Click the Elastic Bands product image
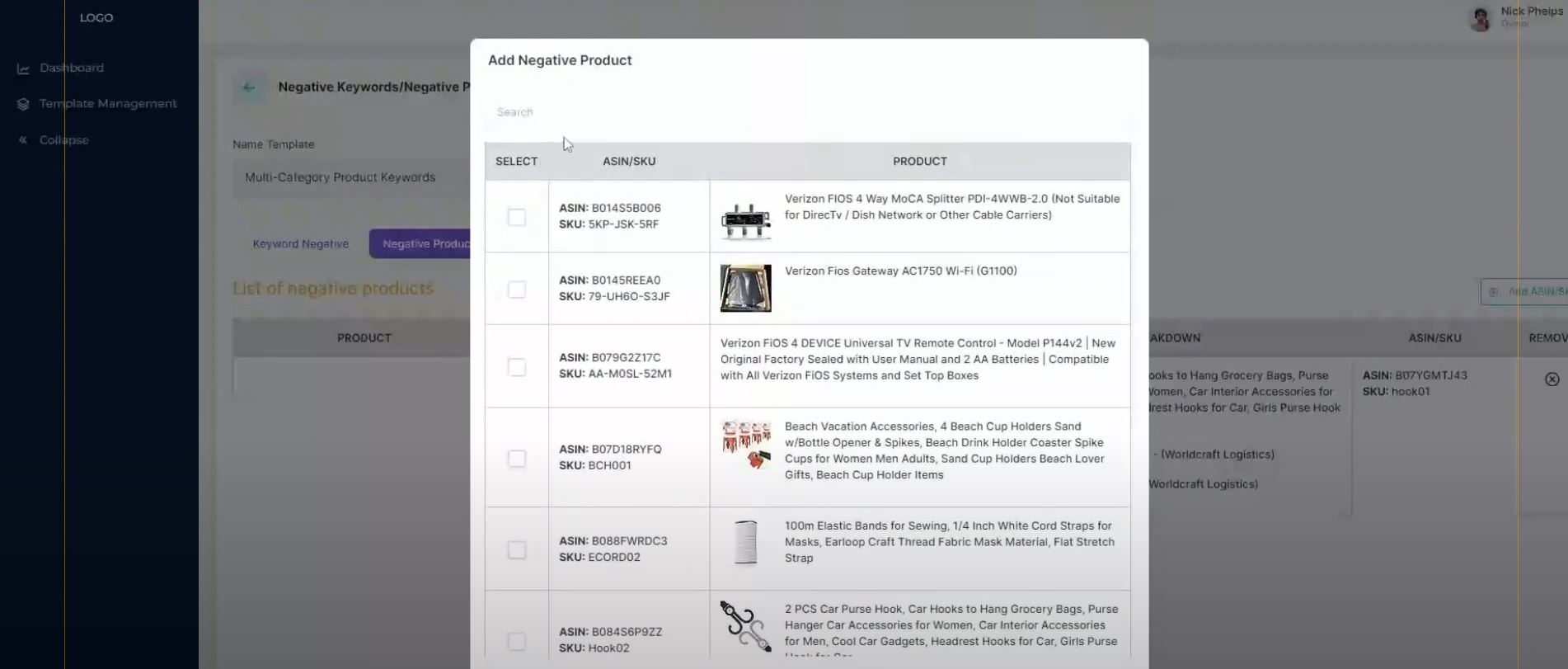This screenshot has height=669, width=1568. (746, 543)
